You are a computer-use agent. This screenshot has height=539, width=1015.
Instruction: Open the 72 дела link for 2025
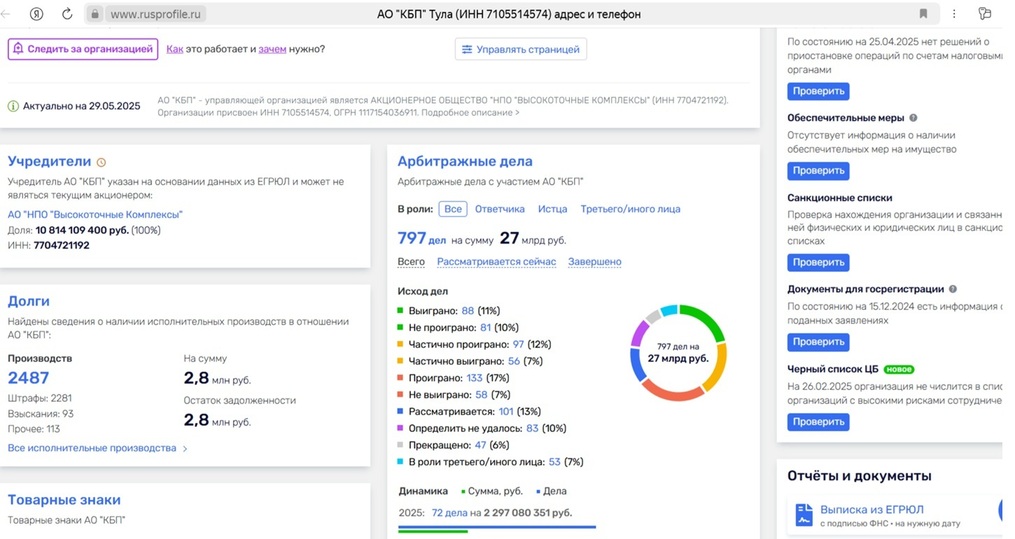449,513
